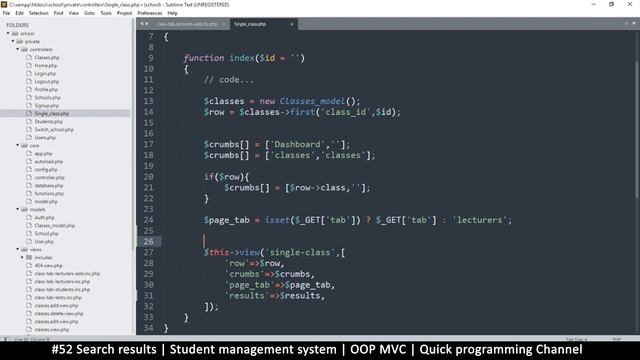Close the class-tab-lecturers-add.inc.php tab
The width and height of the screenshot is (640, 360).
224,24
